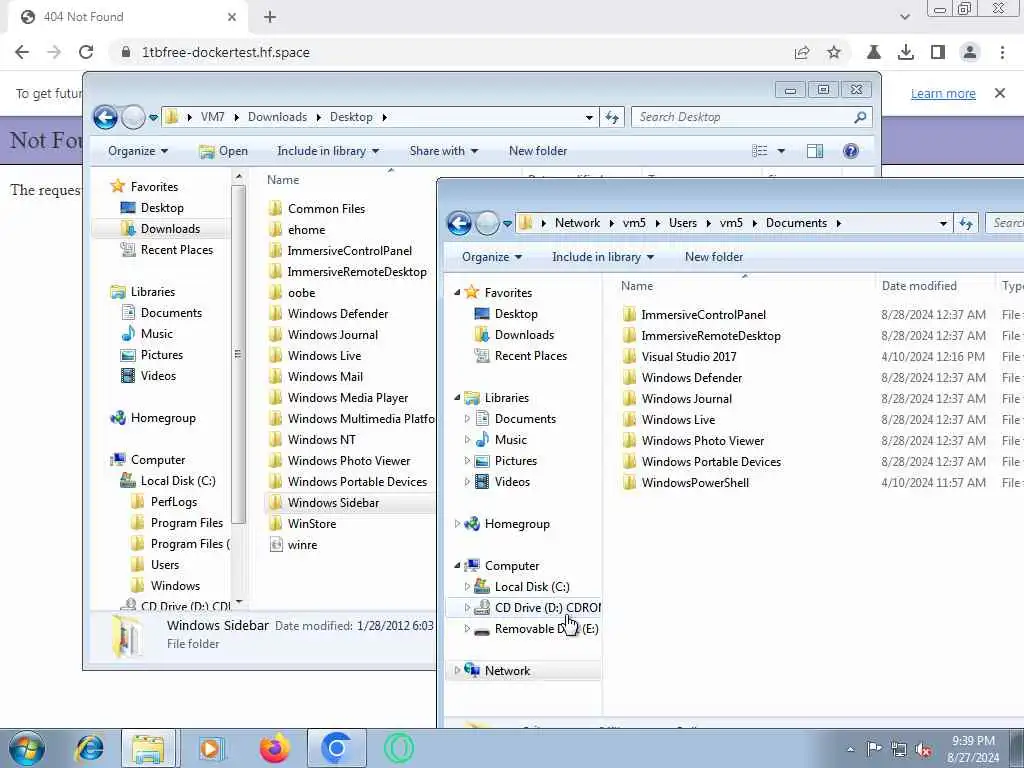Open Include in library dropdown in Desktop window
The height and width of the screenshot is (768, 1024).
[328, 151]
